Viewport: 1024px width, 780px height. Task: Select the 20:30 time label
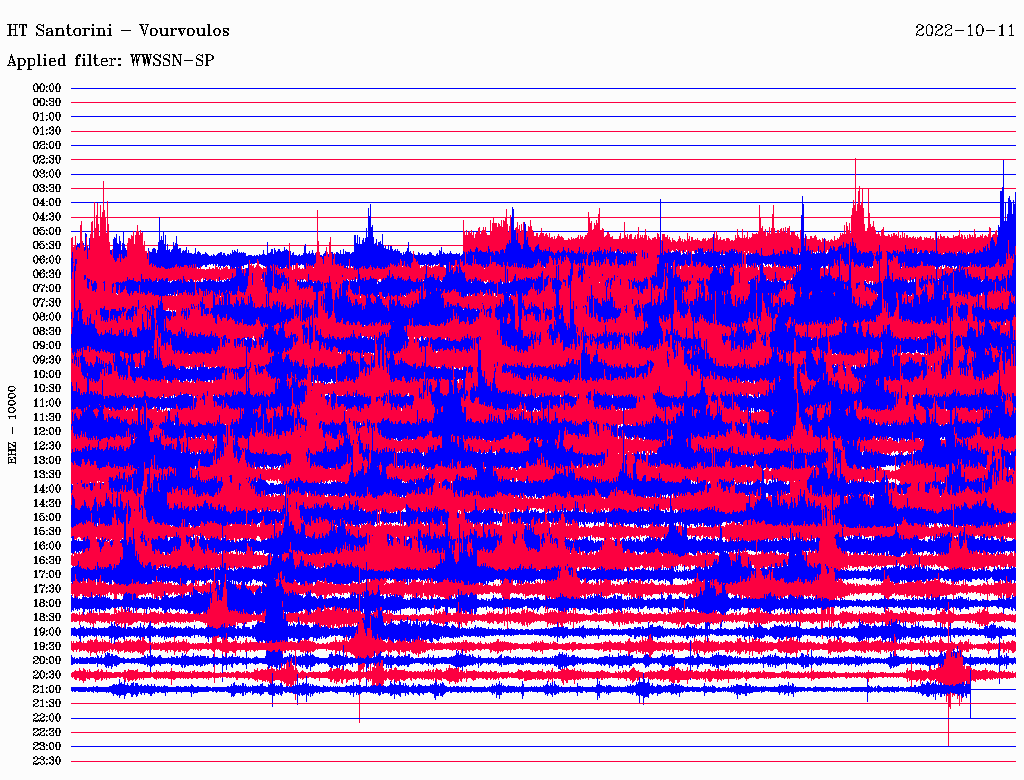coord(47,675)
